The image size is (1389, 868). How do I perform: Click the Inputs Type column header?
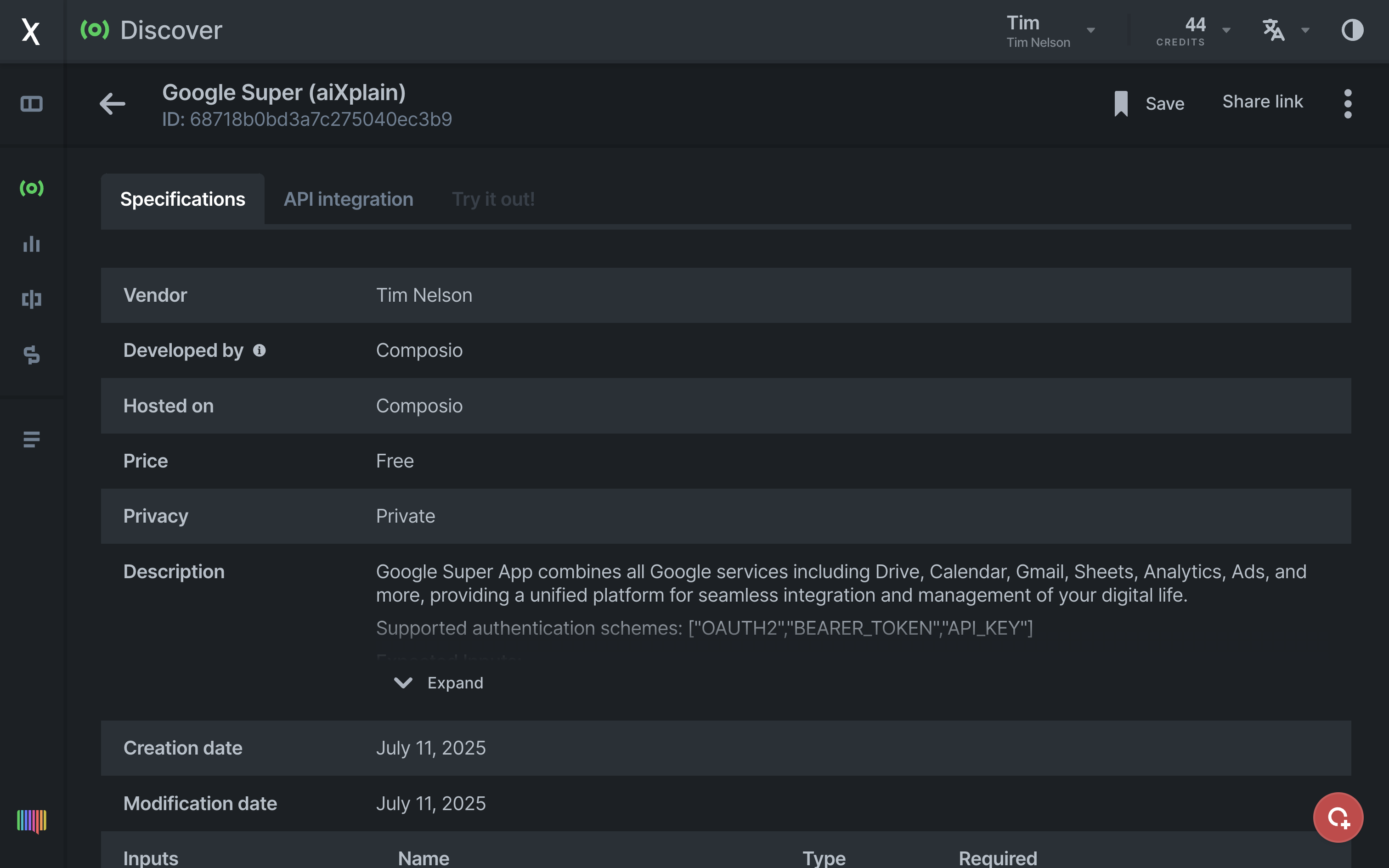[824, 858]
